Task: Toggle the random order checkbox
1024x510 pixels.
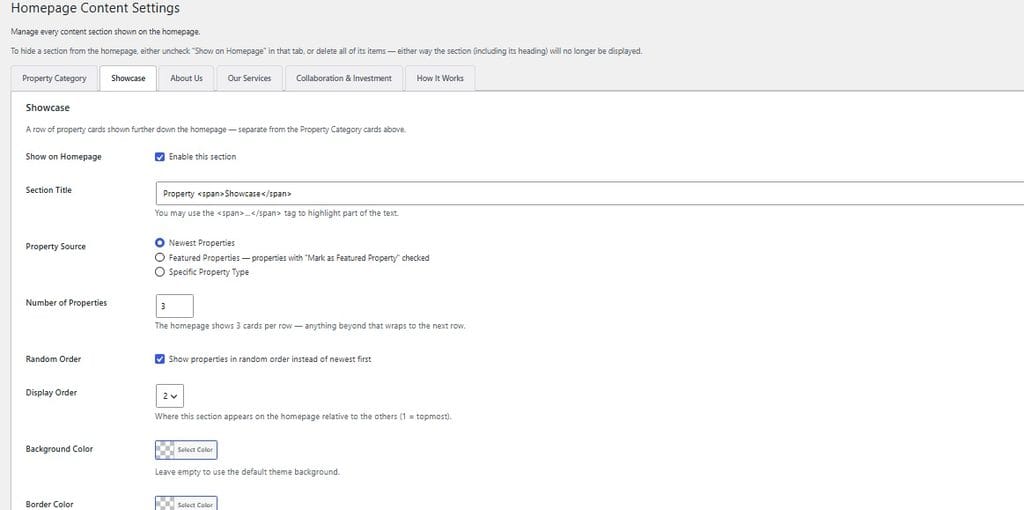Action: pyautogui.click(x=160, y=359)
